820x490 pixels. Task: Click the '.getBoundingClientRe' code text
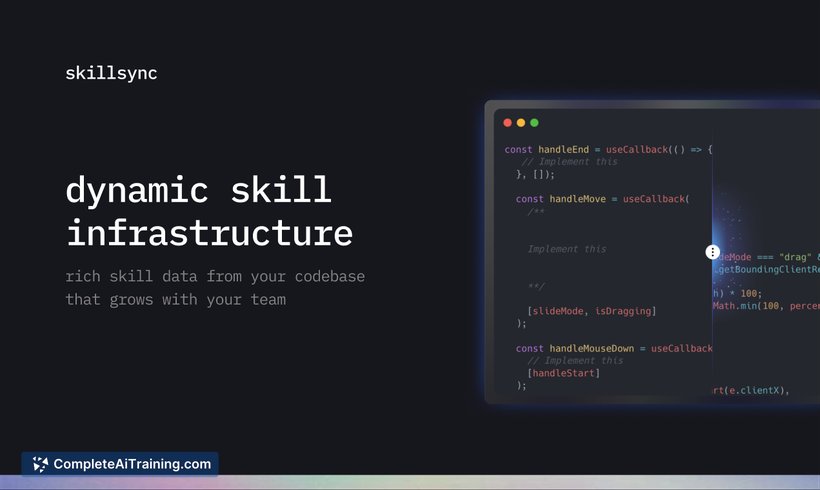[767, 269]
